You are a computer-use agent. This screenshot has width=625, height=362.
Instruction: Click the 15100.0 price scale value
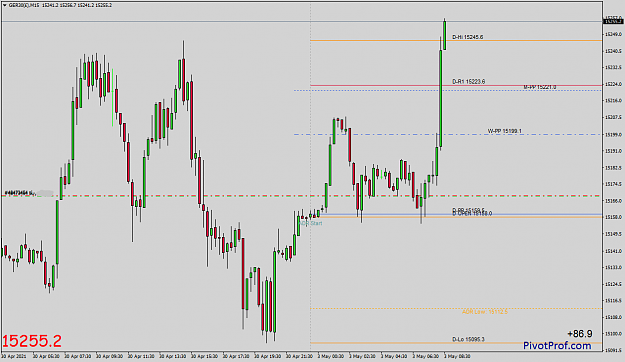(x=613, y=334)
